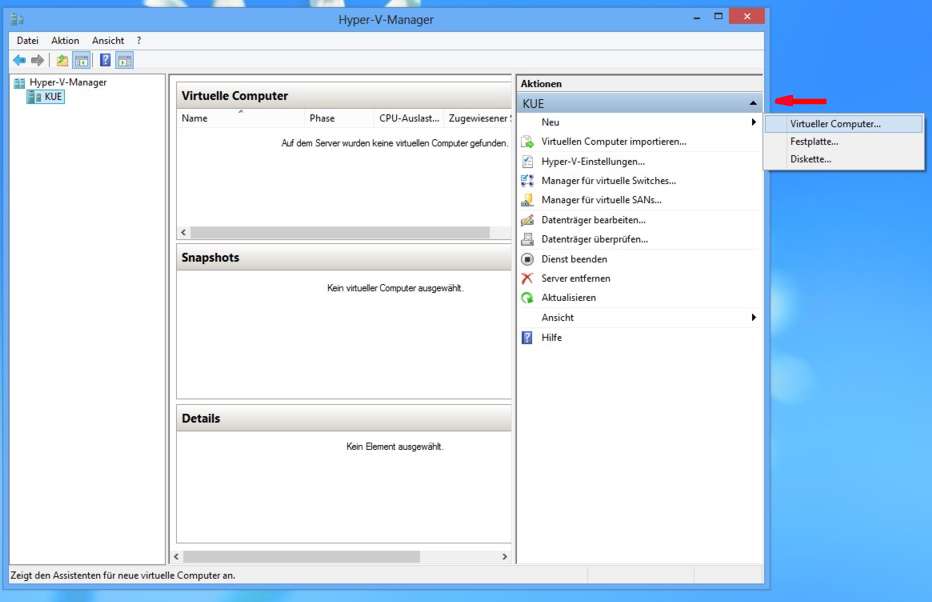Image resolution: width=932 pixels, height=602 pixels.
Task: Click Aktualisieren action
Action: [568, 298]
